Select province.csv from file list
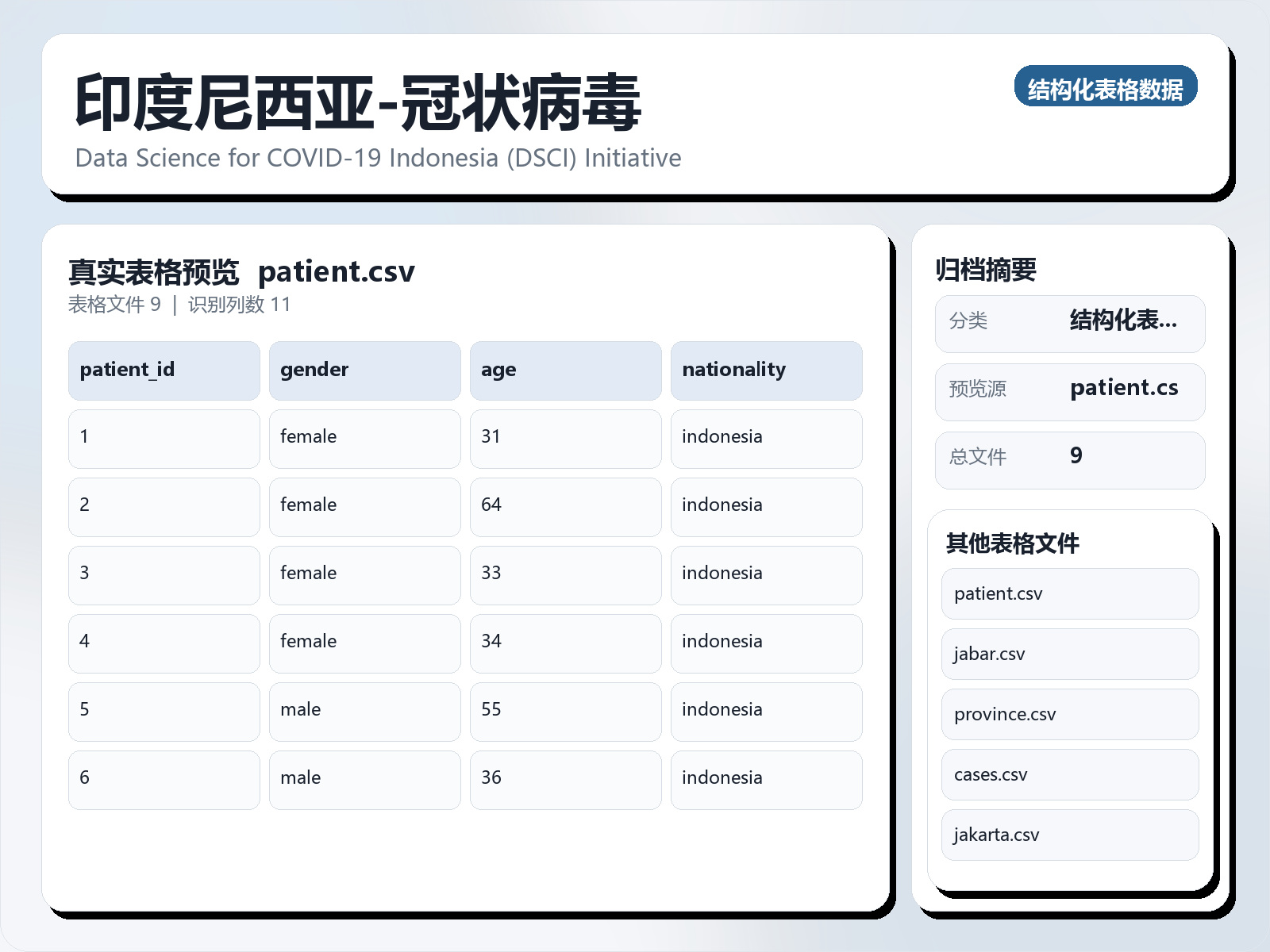 (x=1069, y=714)
